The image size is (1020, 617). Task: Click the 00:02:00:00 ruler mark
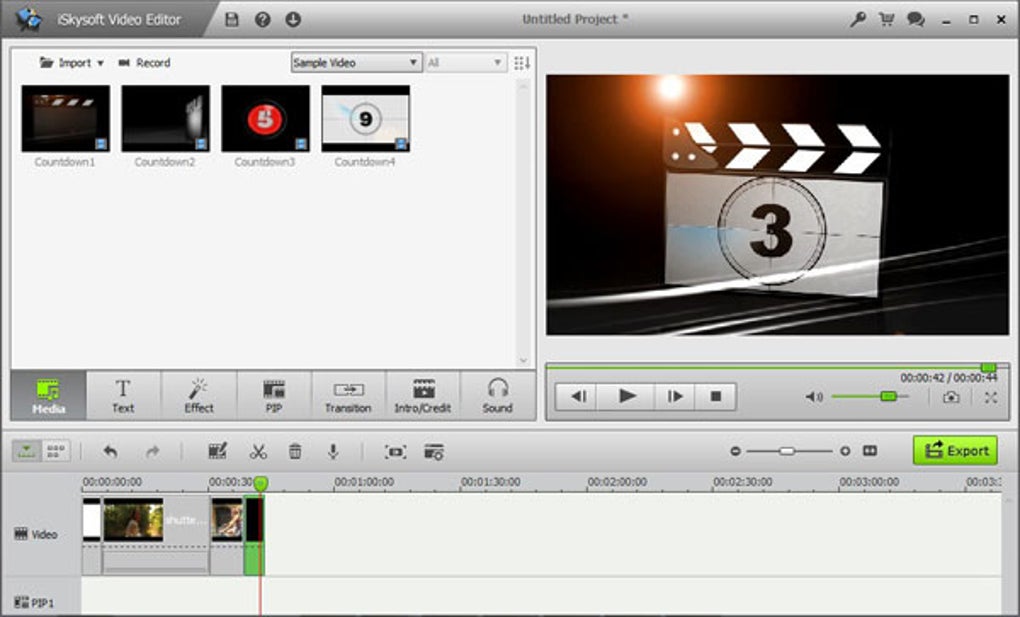[x=617, y=482]
